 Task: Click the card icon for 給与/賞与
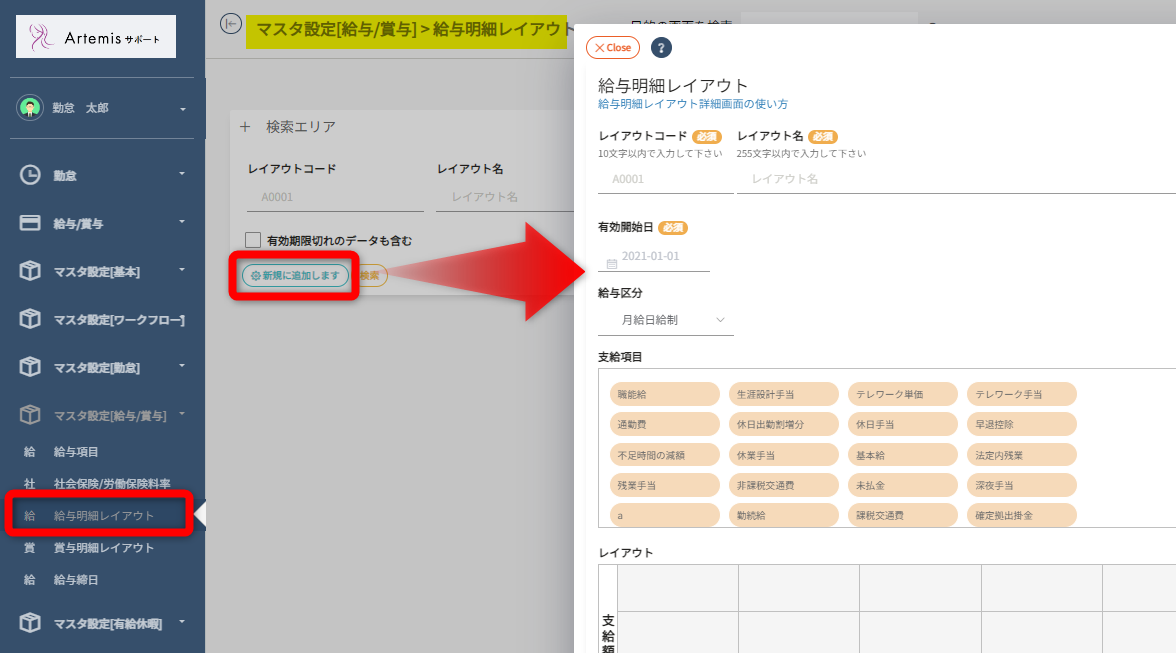pos(30,223)
